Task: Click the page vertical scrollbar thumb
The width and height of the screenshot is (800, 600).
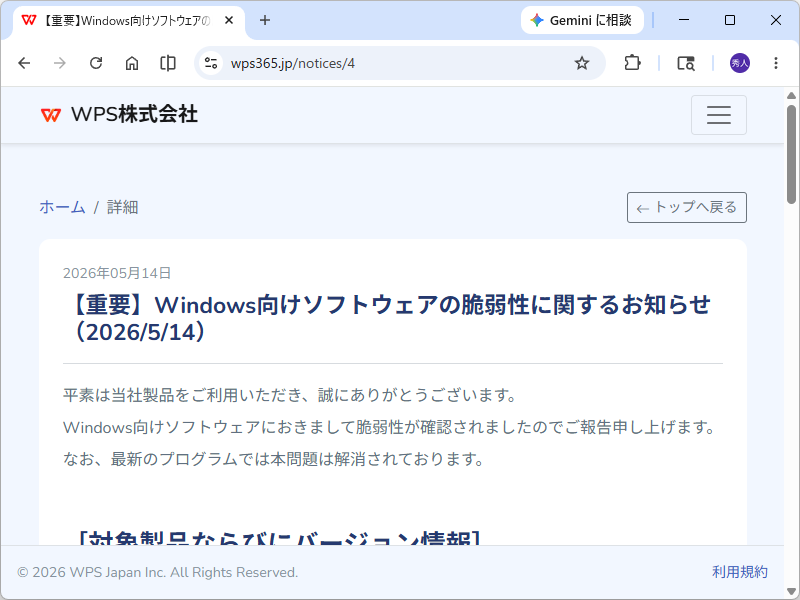Action: 791,155
